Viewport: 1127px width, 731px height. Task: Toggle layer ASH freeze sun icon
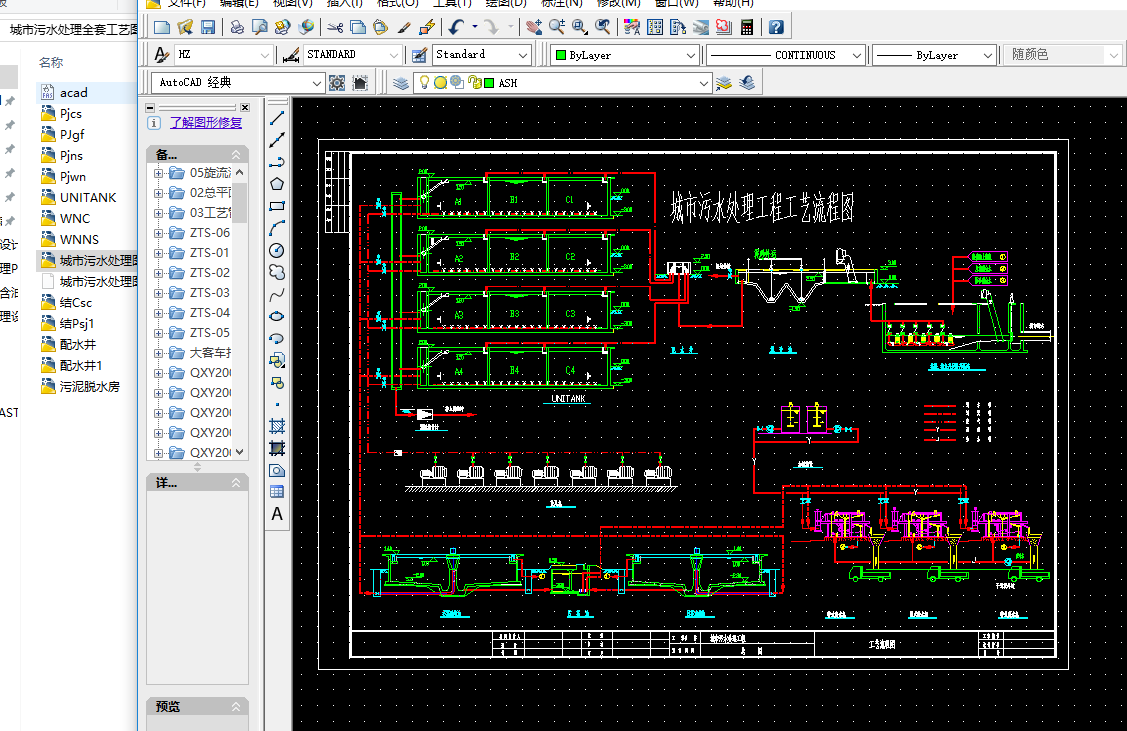pyautogui.click(x=440, y=83)
